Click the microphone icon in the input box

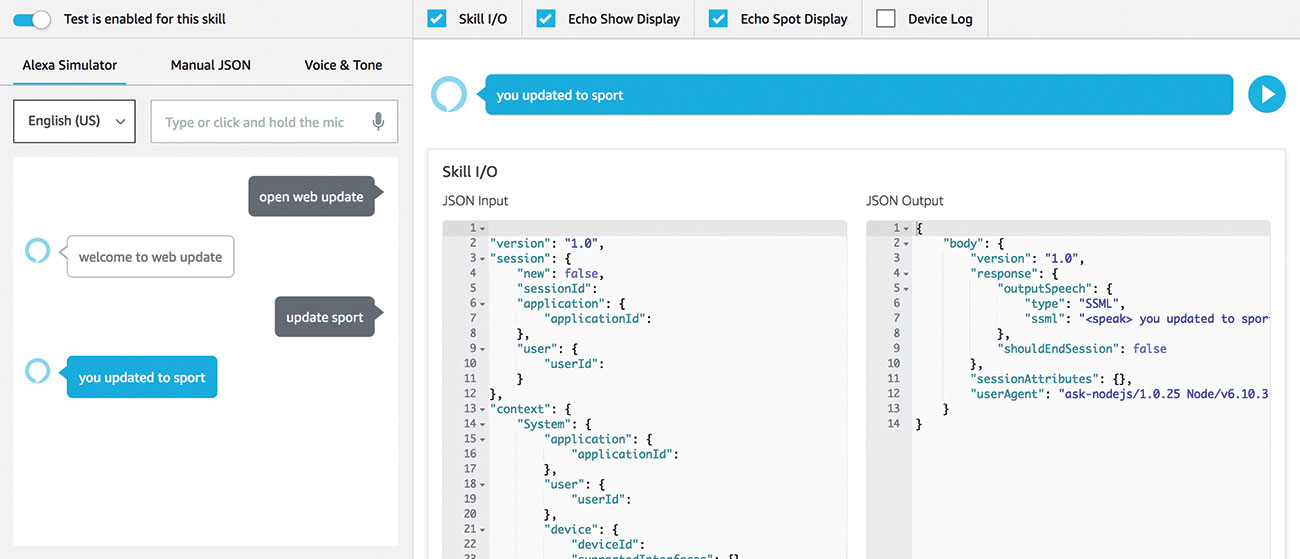[378, 122]
